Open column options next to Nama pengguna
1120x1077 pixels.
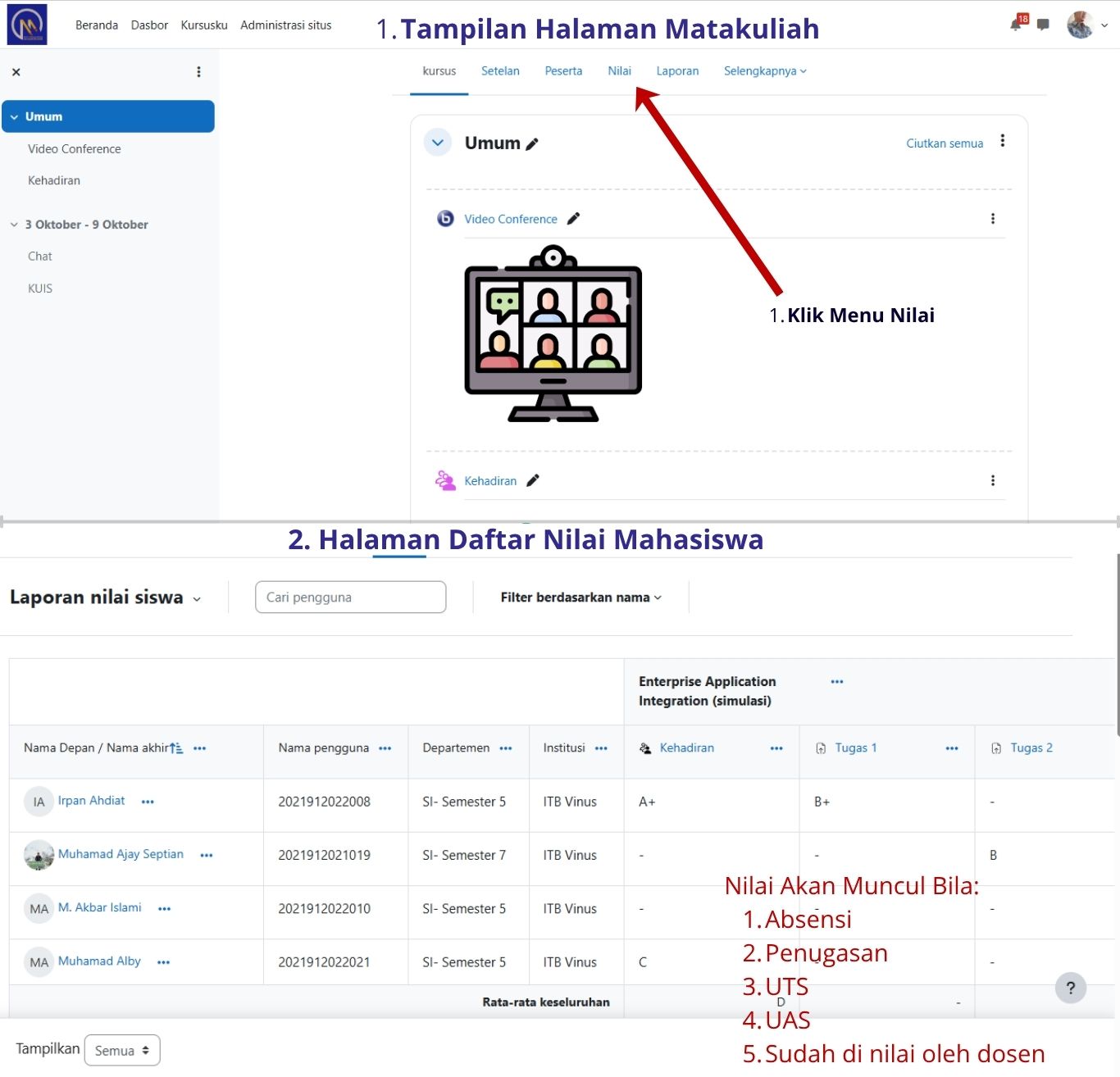coord(385,748)
